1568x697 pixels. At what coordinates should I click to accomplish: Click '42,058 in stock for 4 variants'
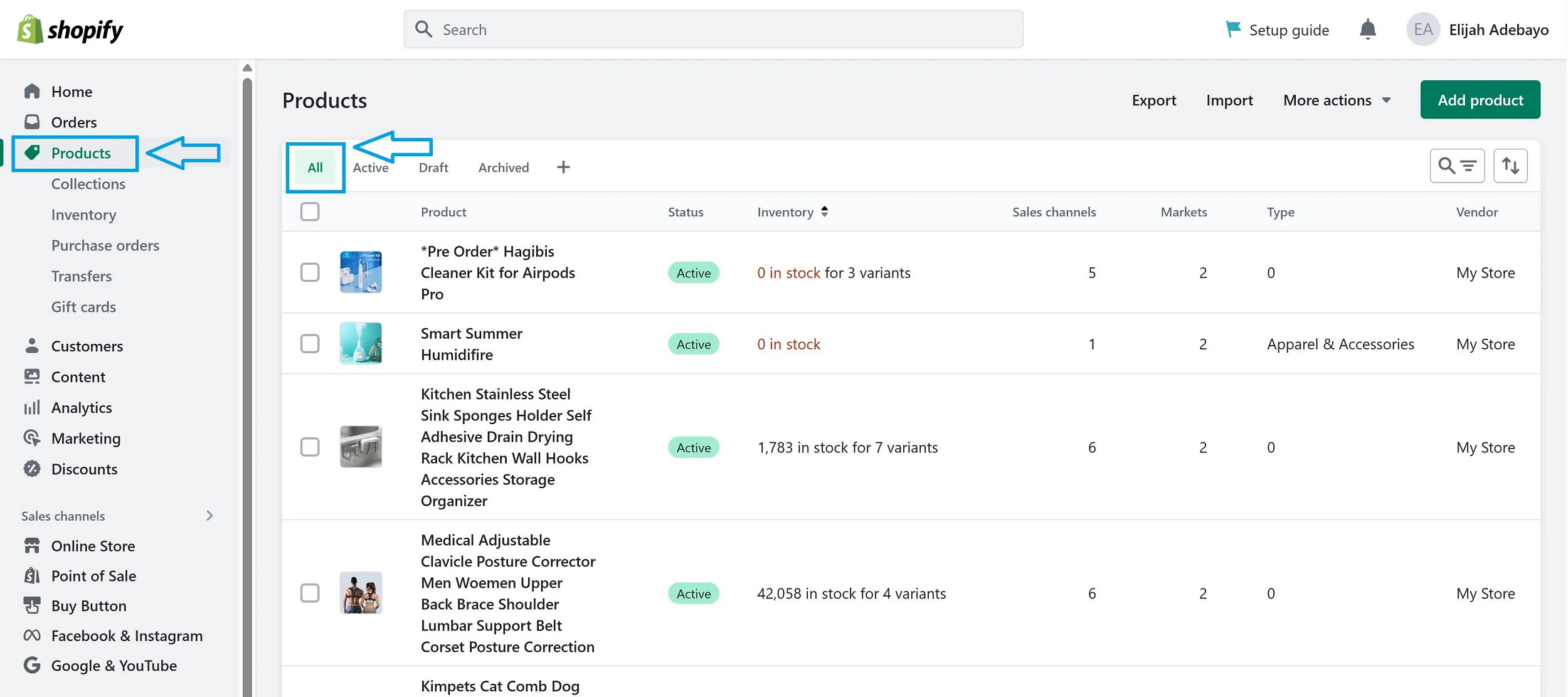pyautogui.click(x=851, y=593)
